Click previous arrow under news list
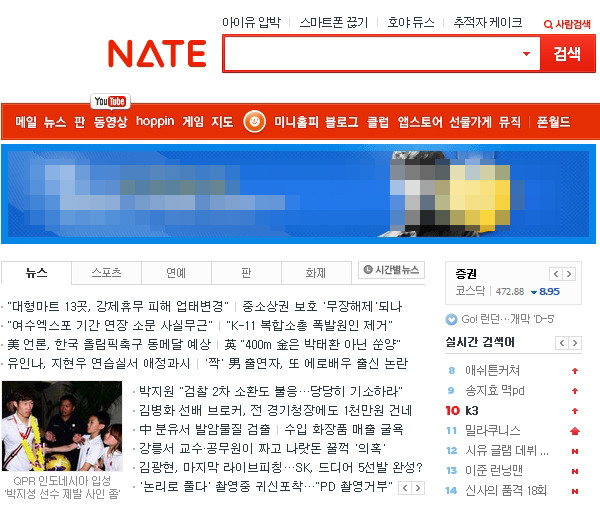Viewport: 600px width, 505px height. pos(405,488)
